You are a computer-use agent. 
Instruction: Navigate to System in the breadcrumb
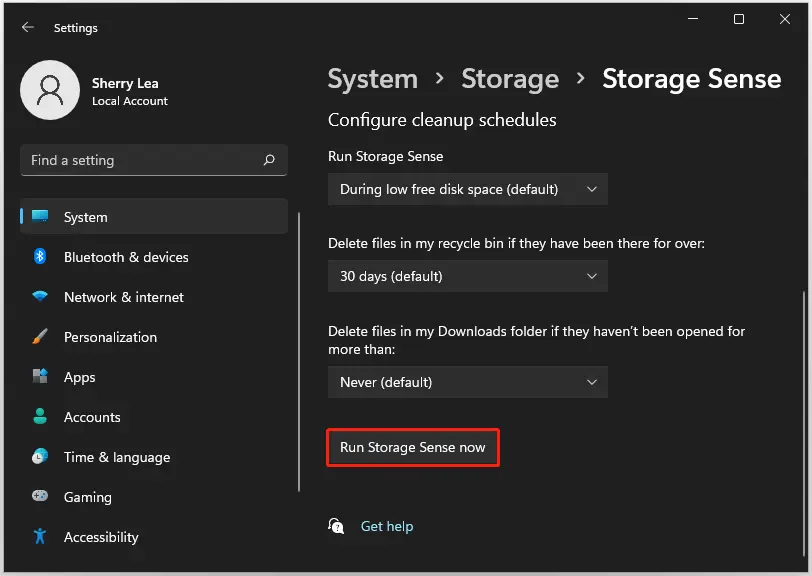tap(372, 80)
